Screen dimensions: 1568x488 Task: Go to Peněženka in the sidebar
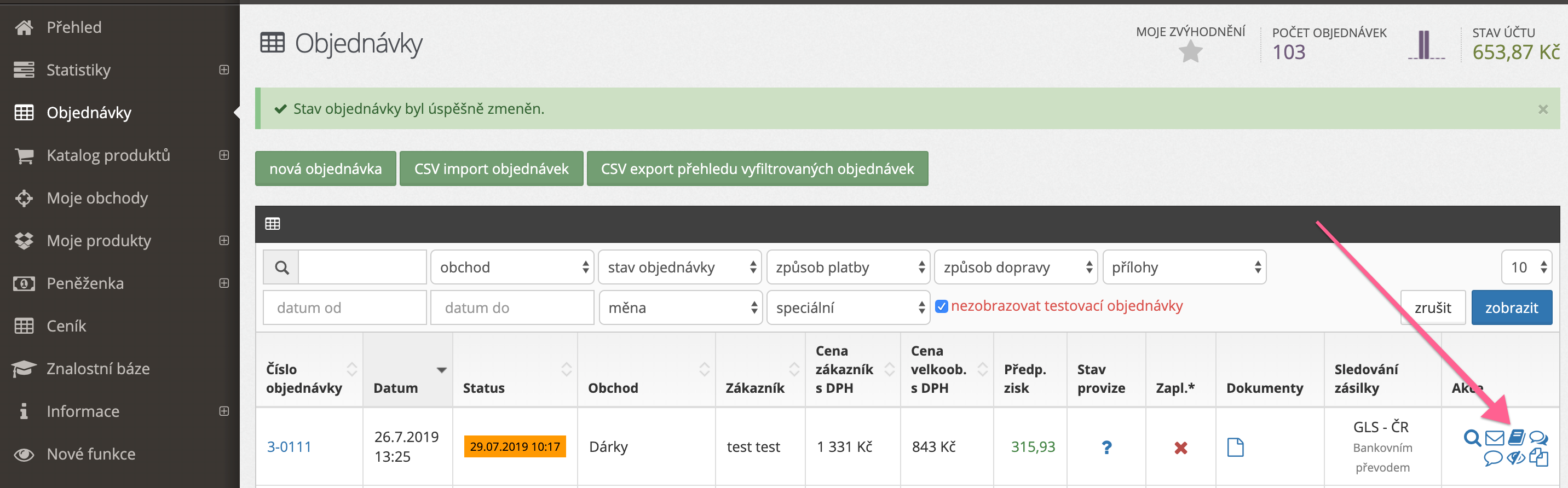pos(85,283)
